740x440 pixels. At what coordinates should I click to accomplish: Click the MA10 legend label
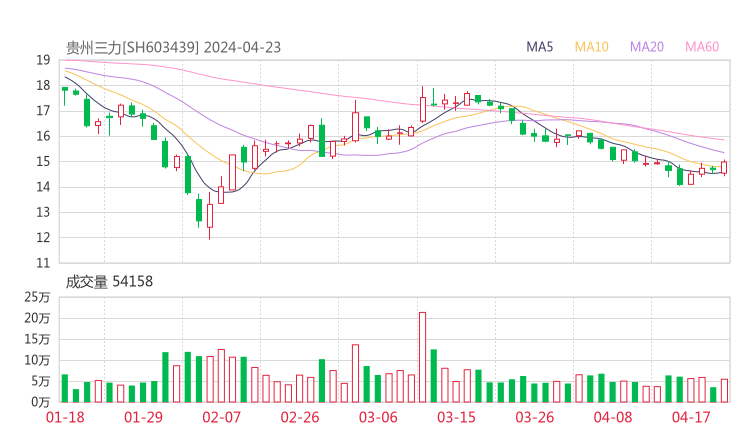pos(591,47)
